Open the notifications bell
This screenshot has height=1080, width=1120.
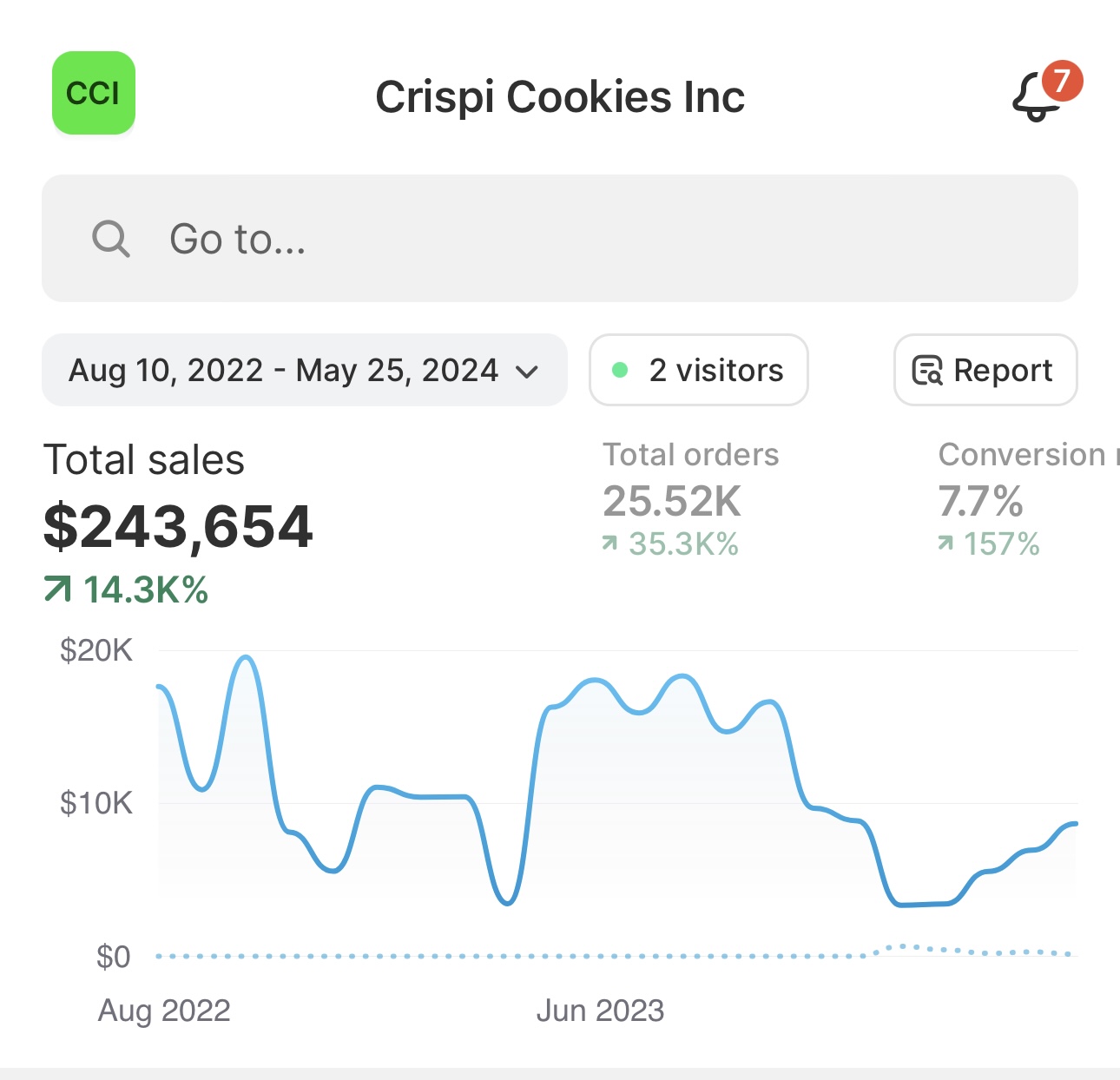pyautogui.click(x=1036, y=97)
